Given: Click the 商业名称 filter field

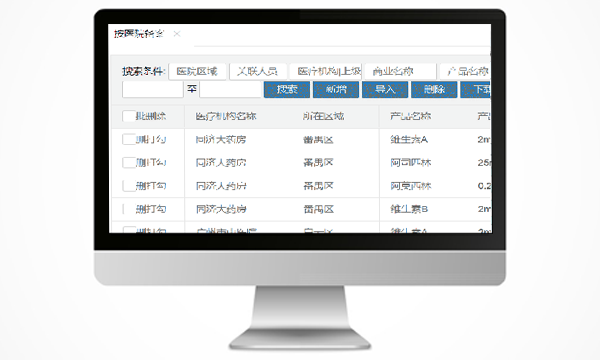Looking at the screenshot, I should pyautogui.click(x=400, y=72).
